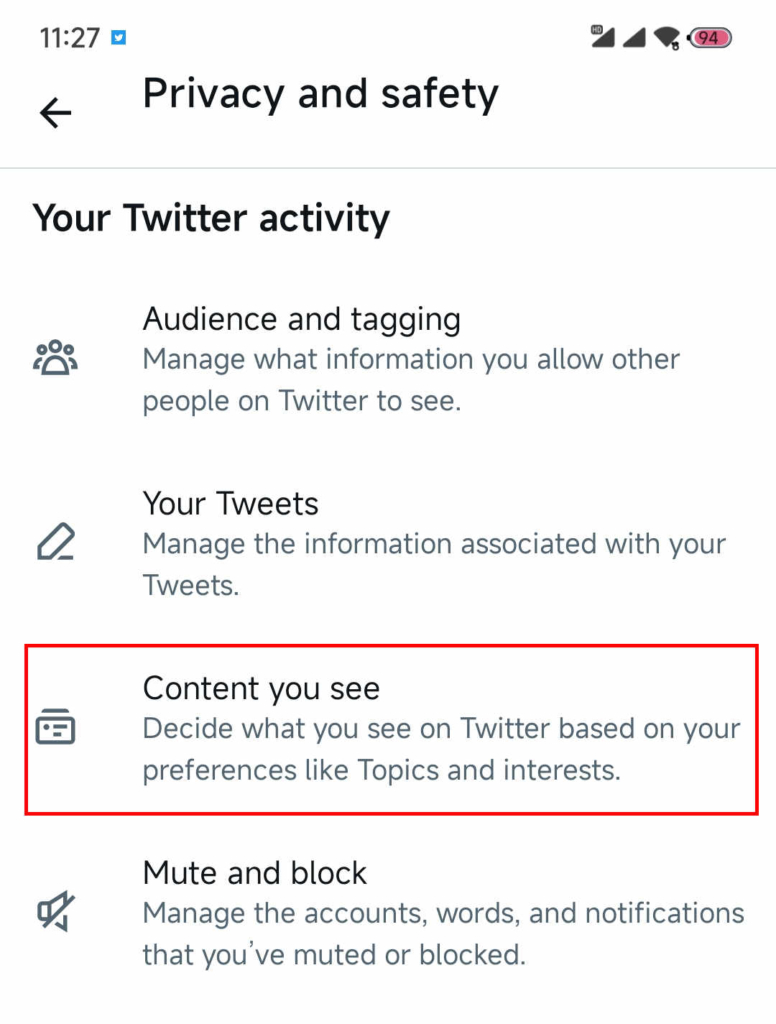This screenshot has width=776, height=1024.
Task: Tap the Privacy and safety page title
Action: [x=320, y=94]
